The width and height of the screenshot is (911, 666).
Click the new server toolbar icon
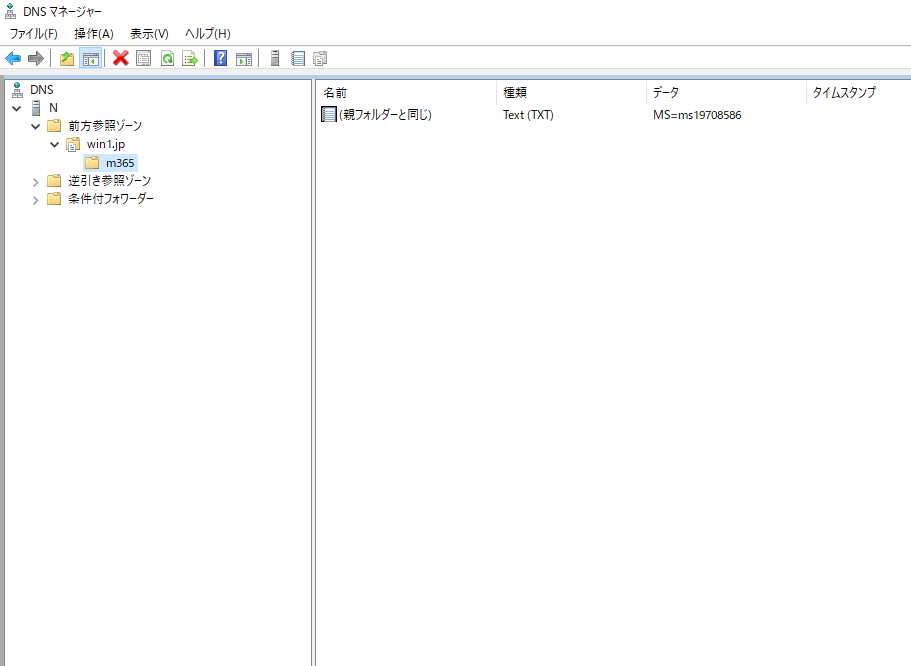(275, 58)
